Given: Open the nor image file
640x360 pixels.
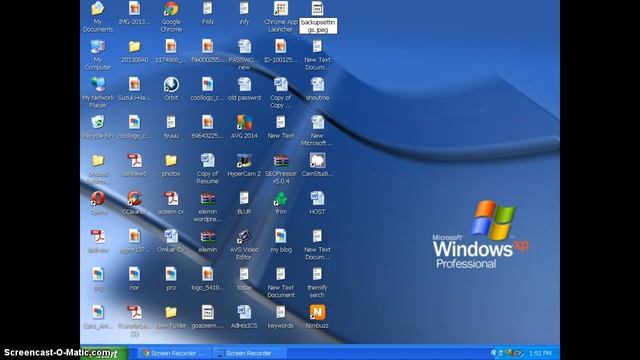Looking at the screenshot, I should tap(134, 274).
